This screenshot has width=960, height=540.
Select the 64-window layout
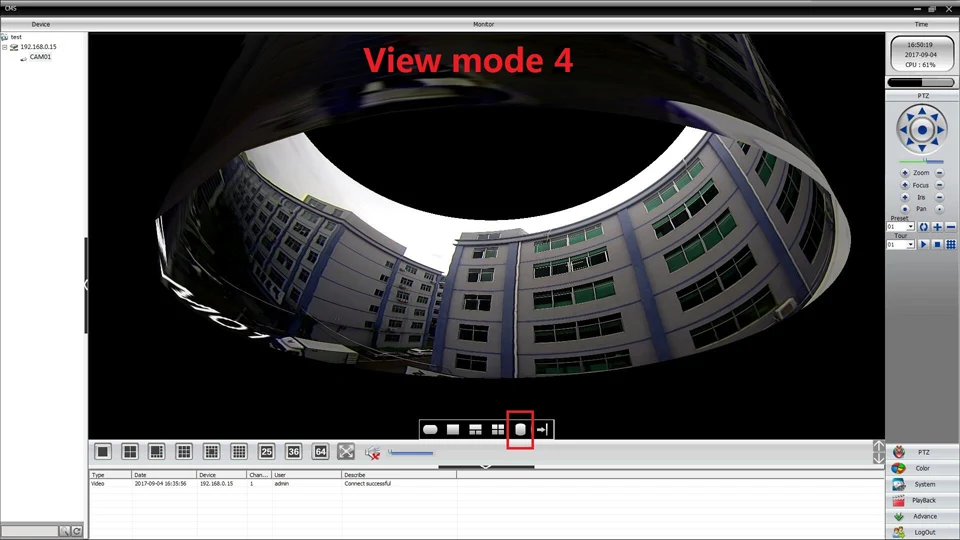(x=320, y=452)
